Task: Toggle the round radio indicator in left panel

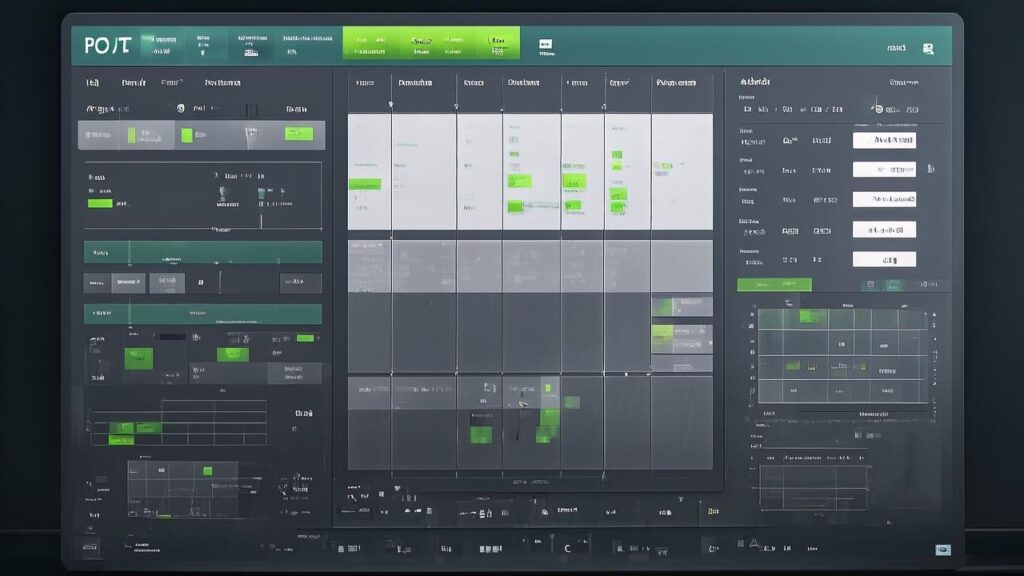Action: (180, 108)
